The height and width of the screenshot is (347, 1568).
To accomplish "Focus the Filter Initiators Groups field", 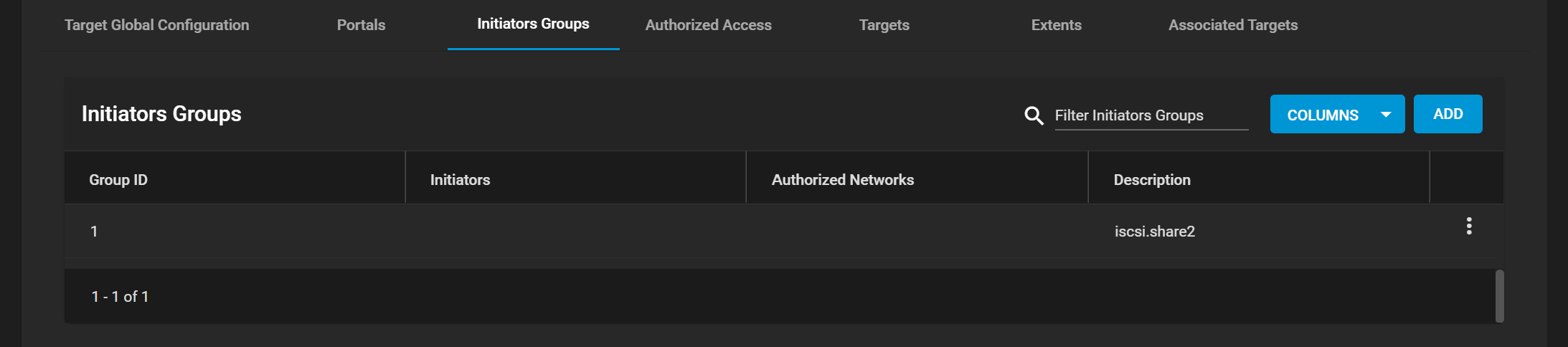I will 1151,115.
